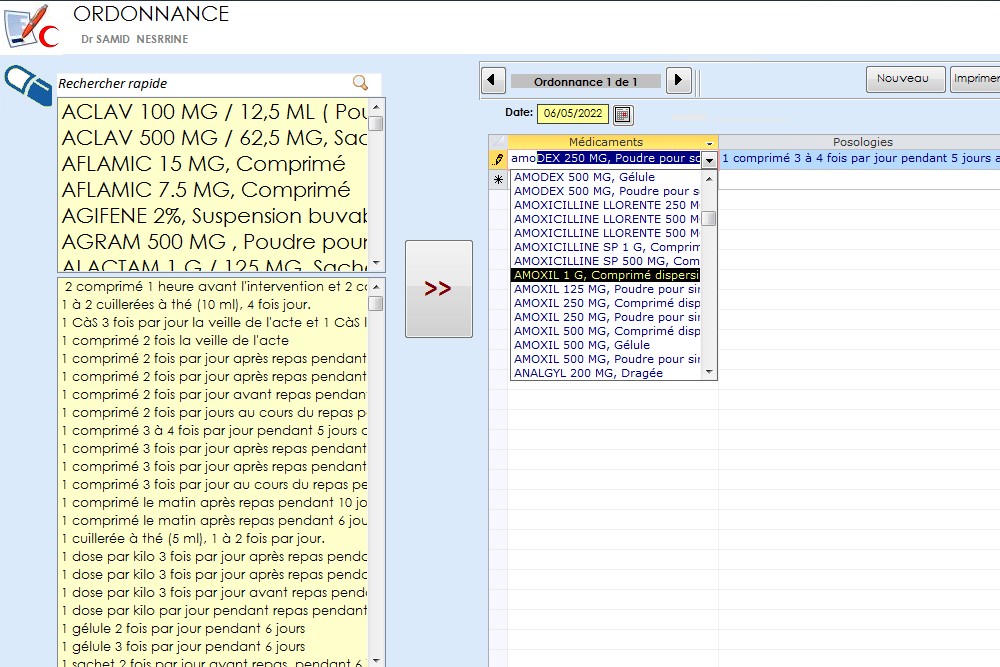
Task: Click the double-arrow transfer button
Action: pyautogui.click(x=438, y=289)
